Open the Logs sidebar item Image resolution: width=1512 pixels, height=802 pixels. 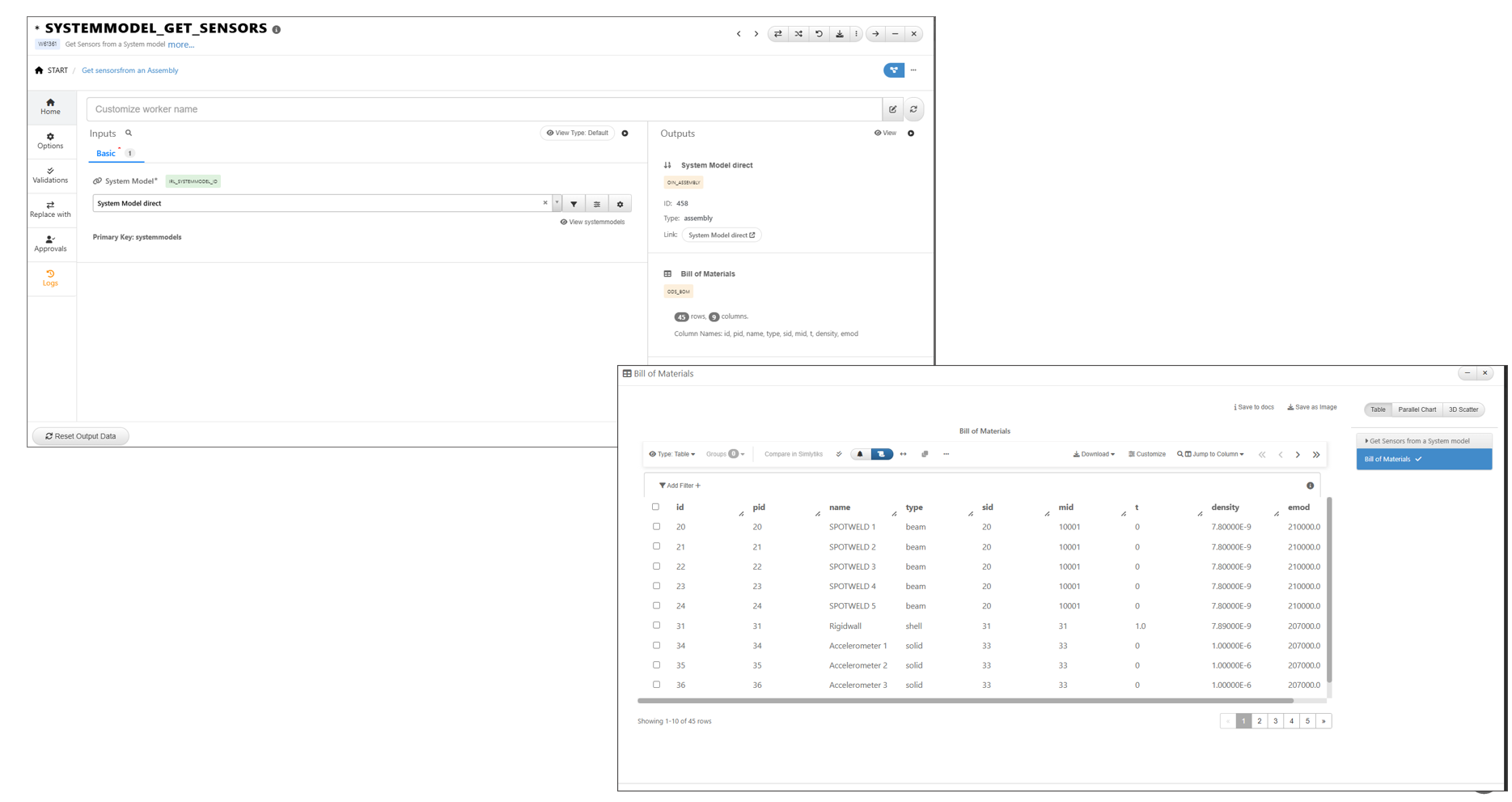pos(50,278)
